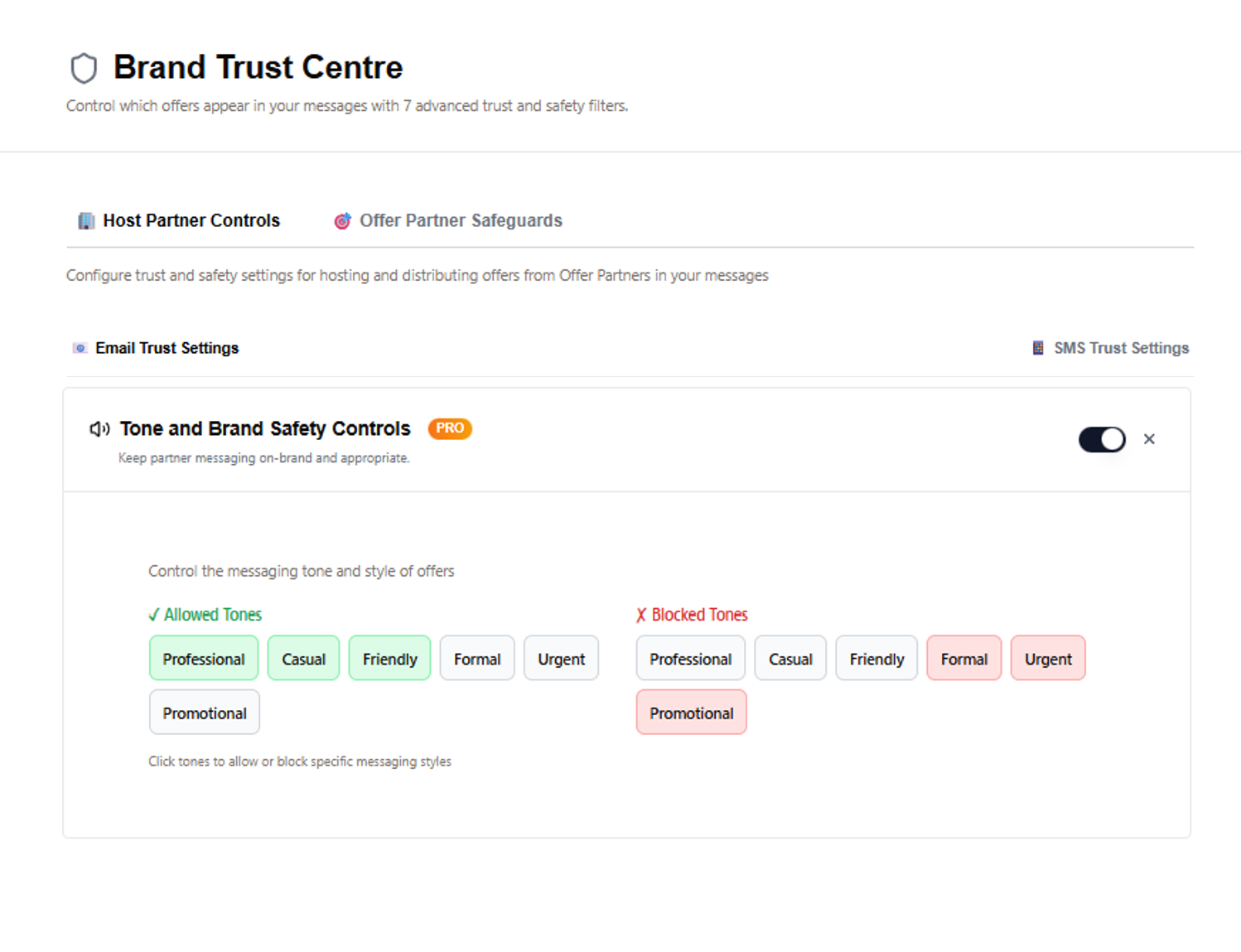Click the target icon on Offer Partner Safeguards

(342, 220)
